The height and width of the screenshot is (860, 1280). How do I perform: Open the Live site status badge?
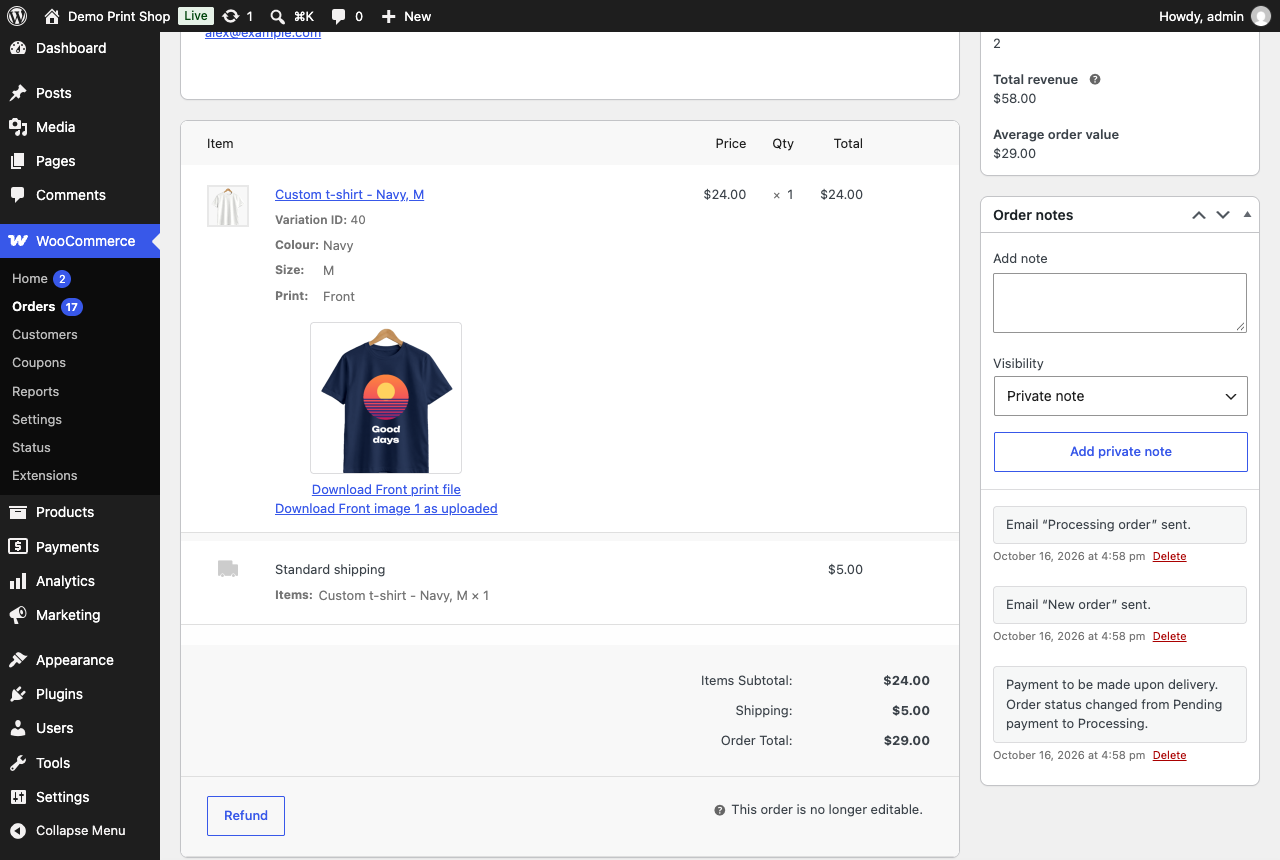click(x=196, y=16)
